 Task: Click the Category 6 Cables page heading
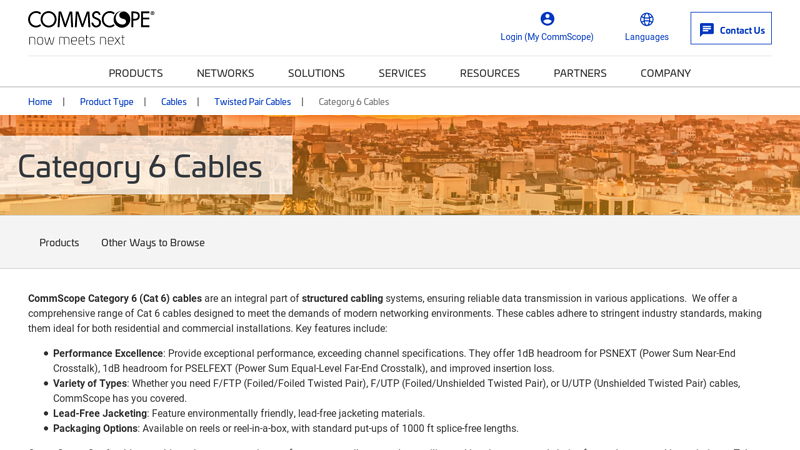140,167
